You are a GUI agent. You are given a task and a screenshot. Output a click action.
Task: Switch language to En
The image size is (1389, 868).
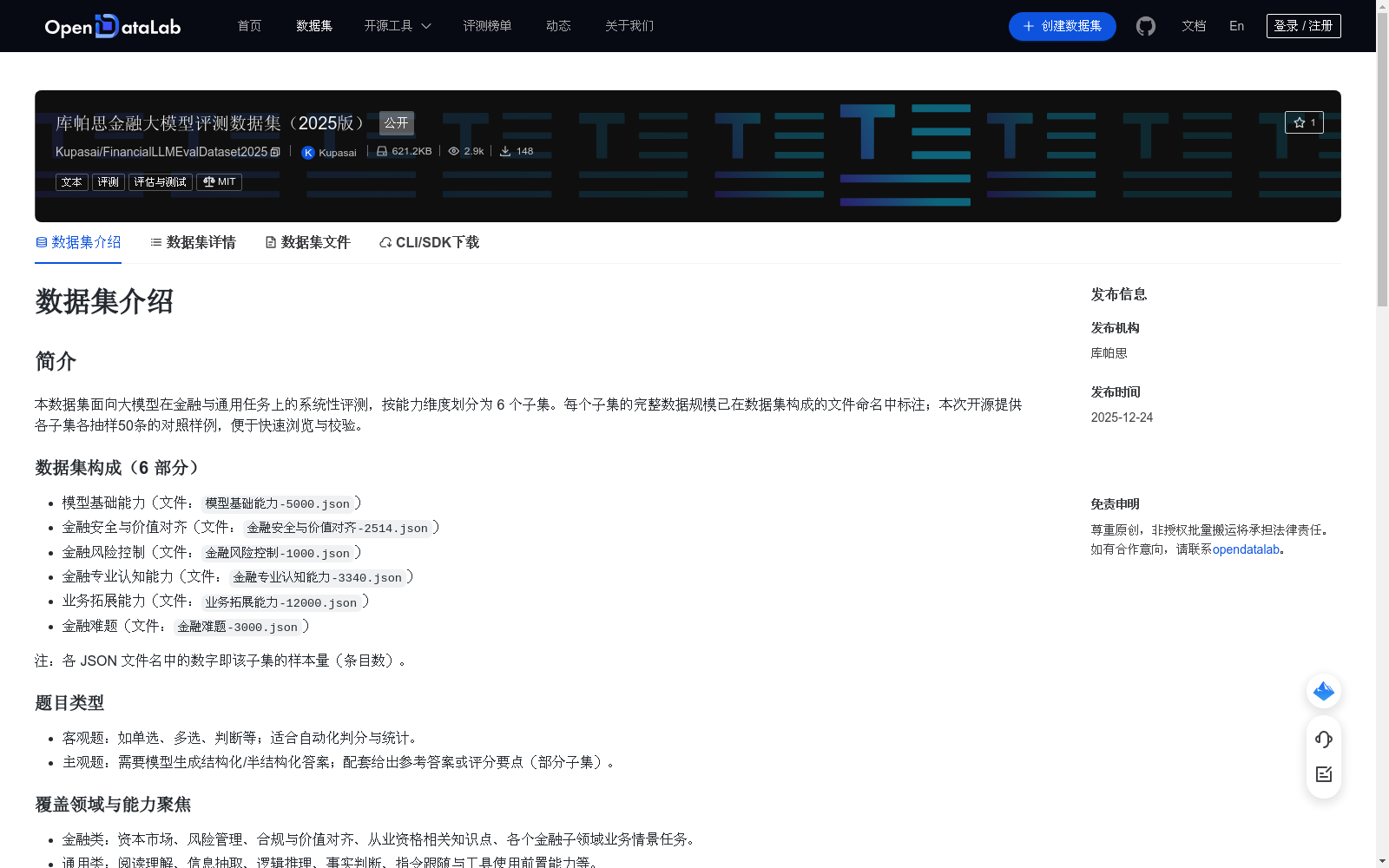(1237, 26)
